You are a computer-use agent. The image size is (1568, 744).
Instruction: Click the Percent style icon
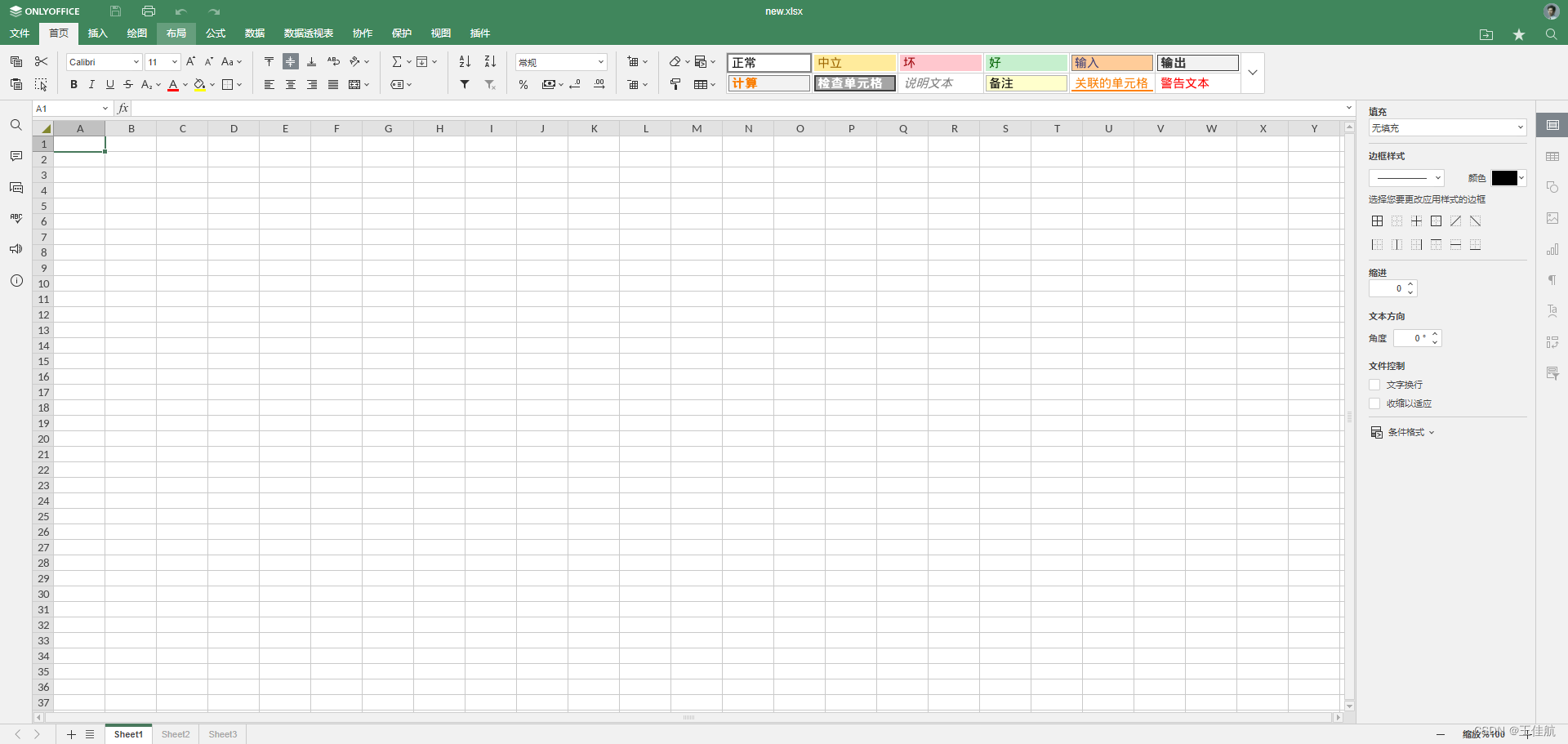[x=523, y=84]
